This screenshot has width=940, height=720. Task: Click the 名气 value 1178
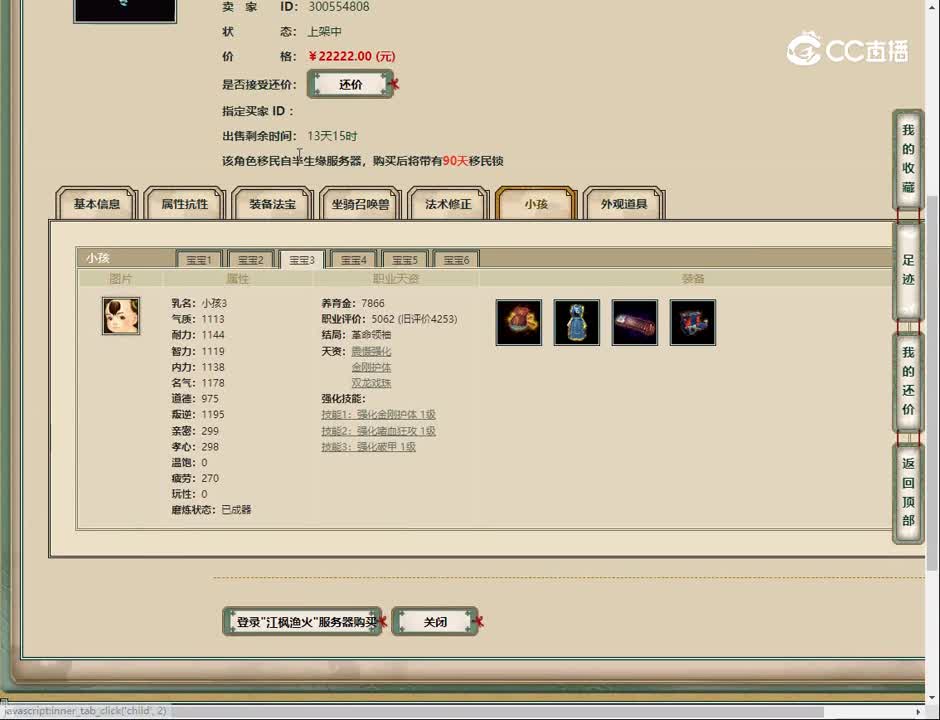point(213,382)
